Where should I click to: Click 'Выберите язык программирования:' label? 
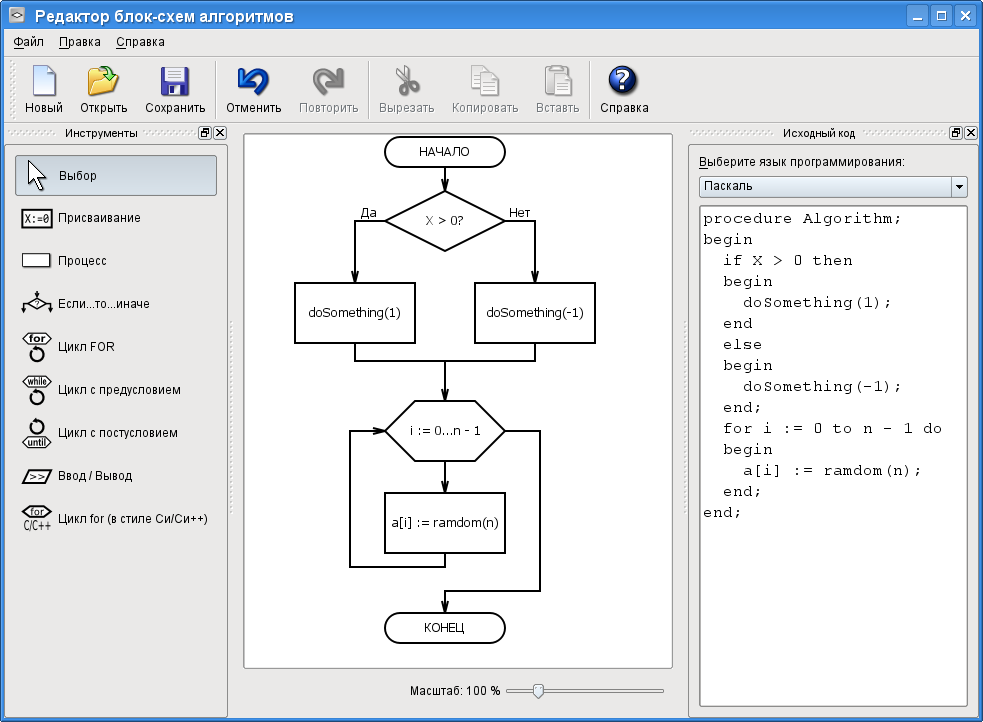pyautogui.click(x=802, y=162)
